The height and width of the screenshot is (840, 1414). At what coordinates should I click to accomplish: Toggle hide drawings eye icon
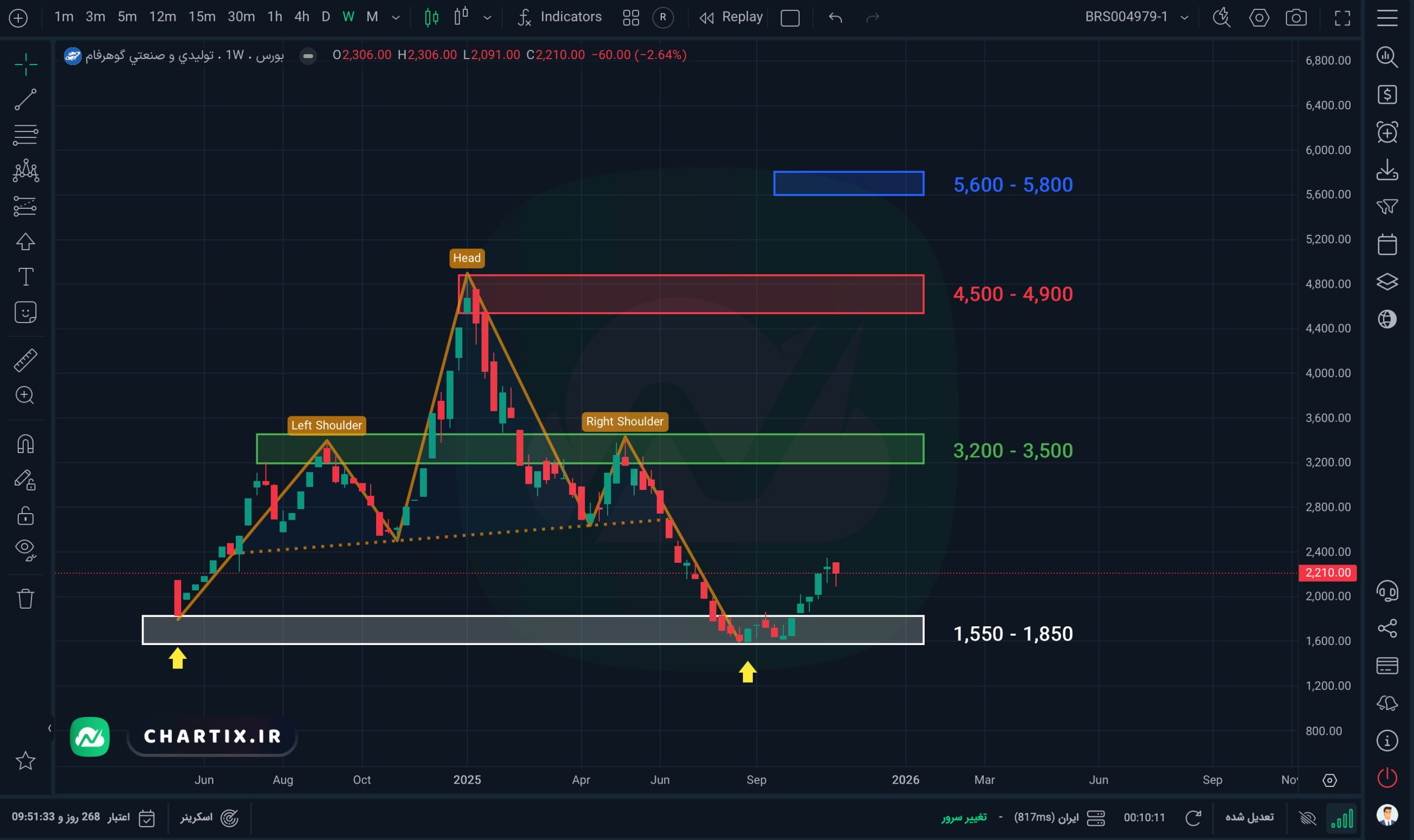click(x=25, y=549)
